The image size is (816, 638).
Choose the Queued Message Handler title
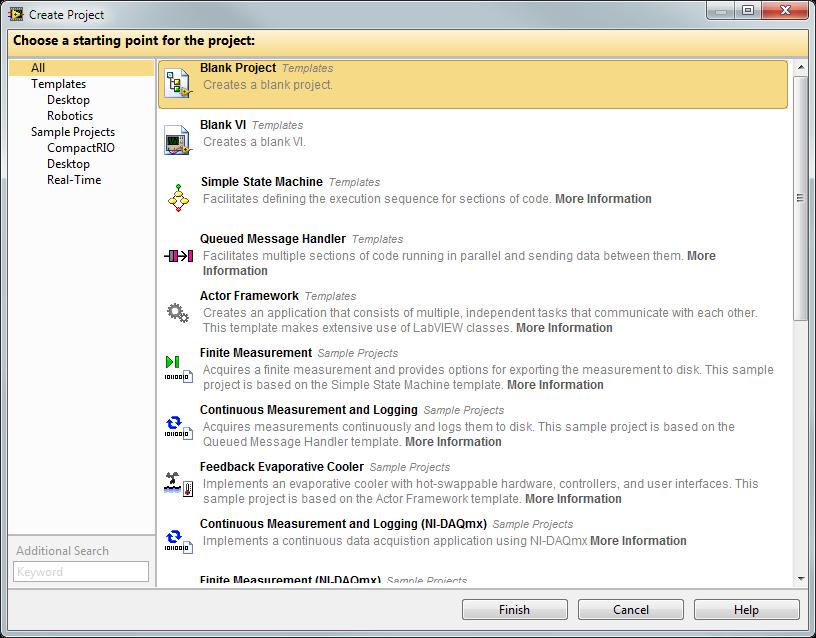(273, 239)
